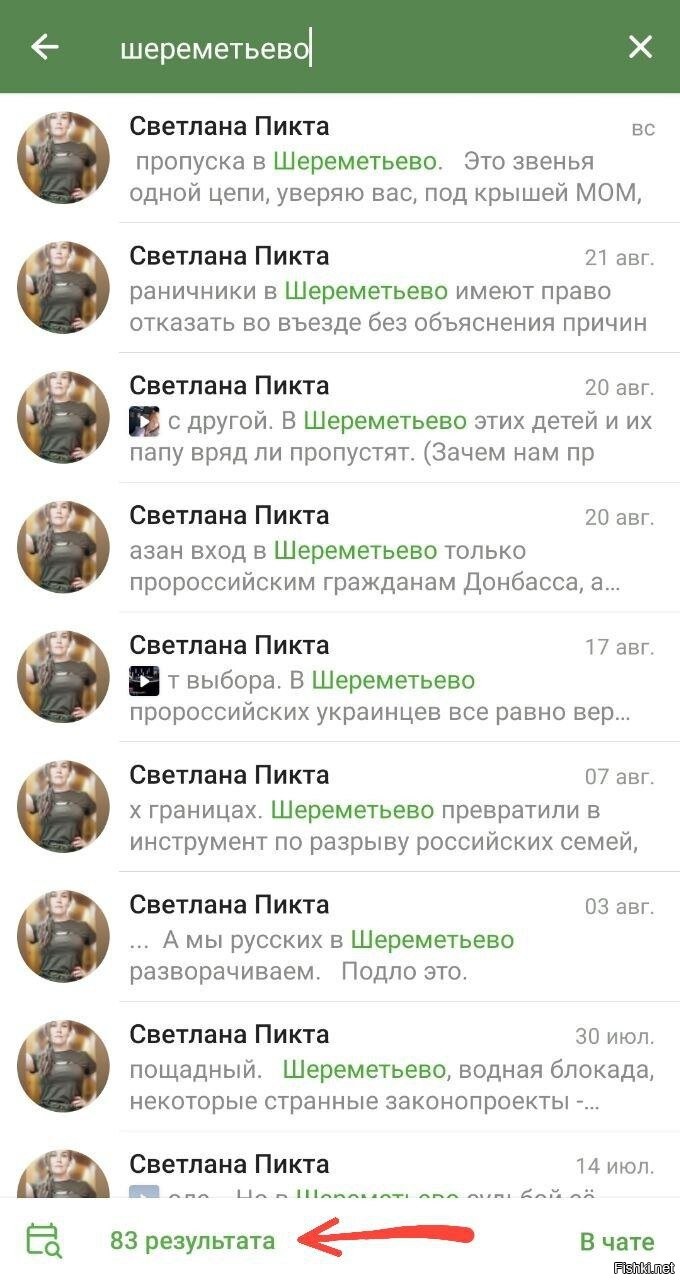The width and height of the screenshot is (680, 1280).
Task: Open result "пророссийским гражданам Донбасса"
Action: [340, 548]
